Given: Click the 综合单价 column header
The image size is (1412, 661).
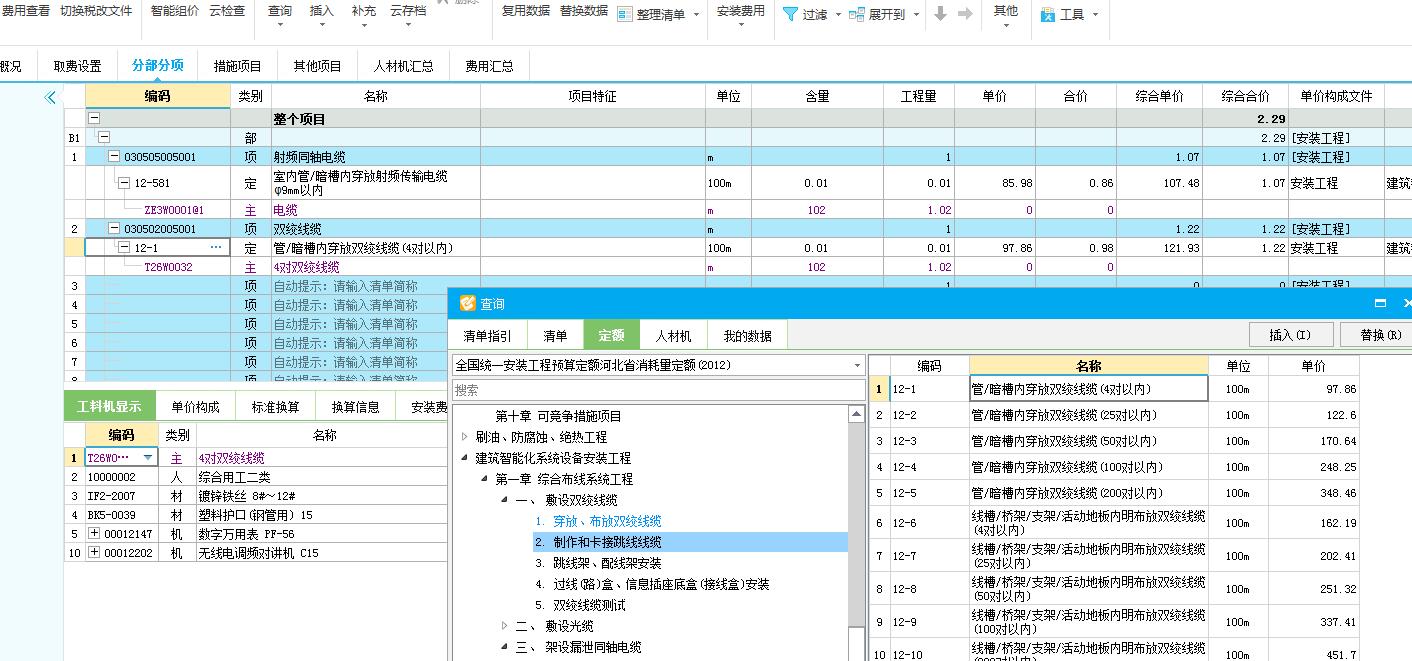Looking at the screenshot, I should [1160, 96].
